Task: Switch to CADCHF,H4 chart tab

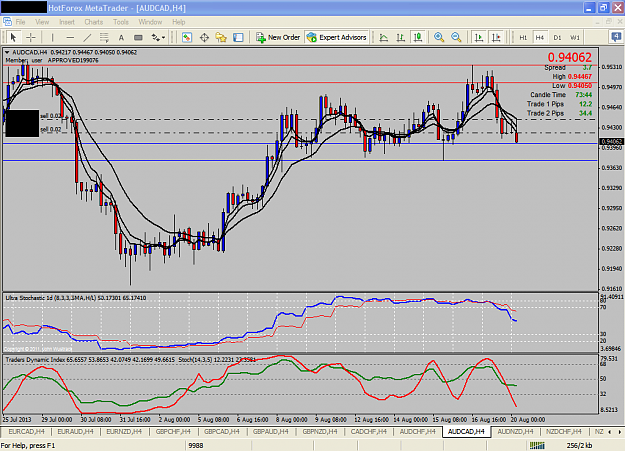Action: (369, 431)
